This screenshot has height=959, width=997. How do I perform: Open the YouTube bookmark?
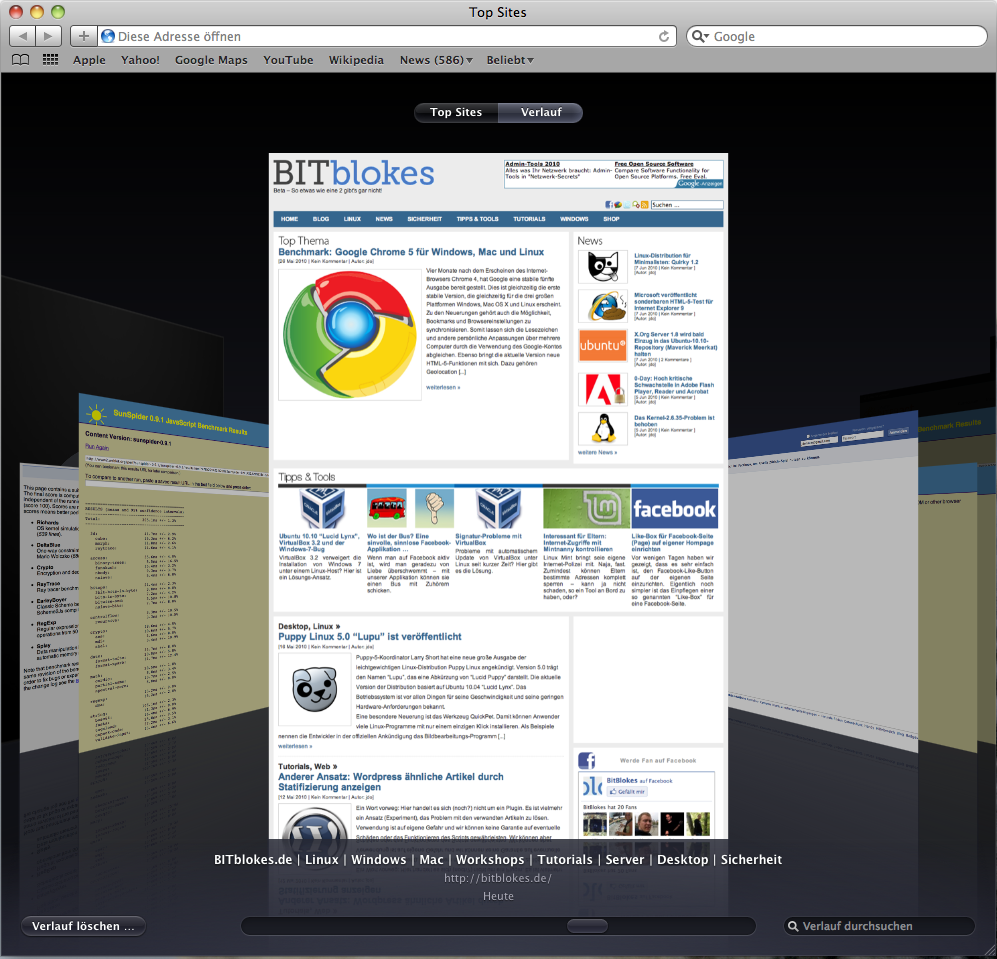tap(288, 60)
